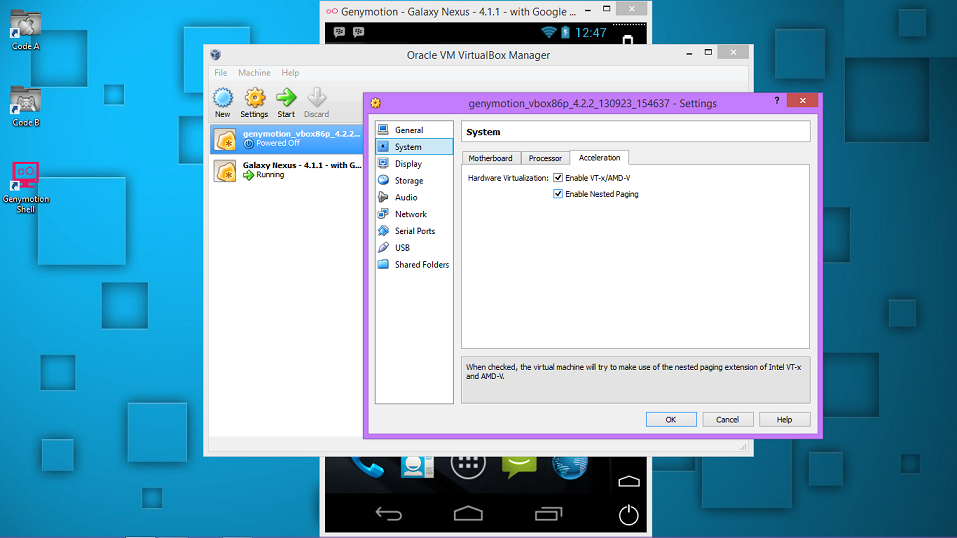Select System category in settings list
Viewport: 957px width, 538px height.
click(414, 147)
